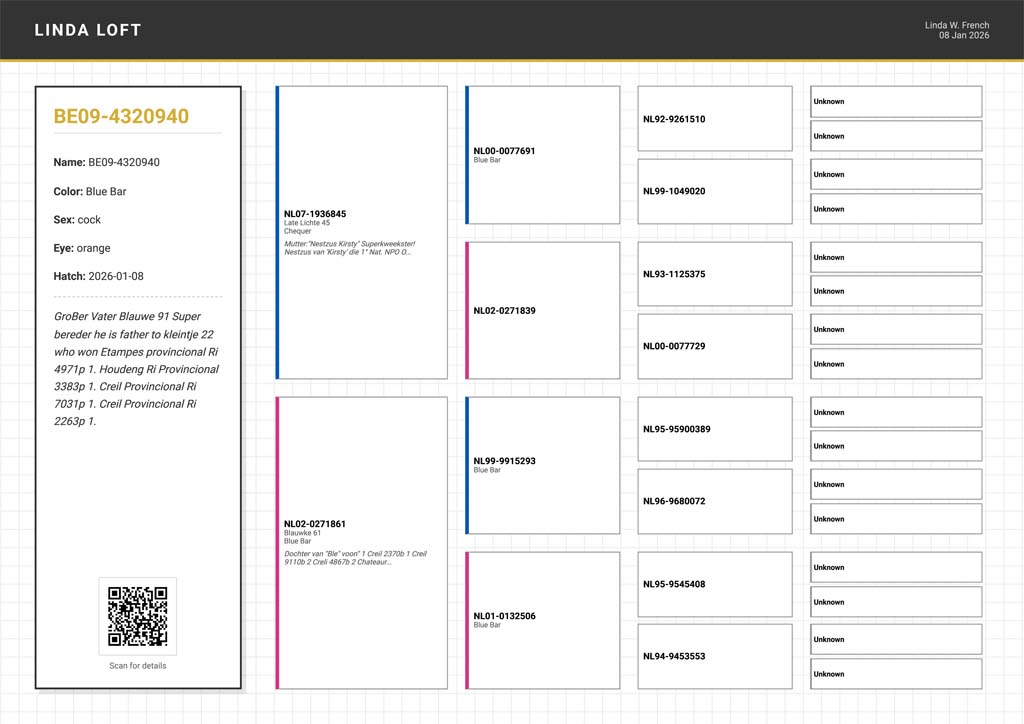This screenshot has width=1024, height=724.
Task: Open dam card NL02-0271861
Action: coord(362,543)
